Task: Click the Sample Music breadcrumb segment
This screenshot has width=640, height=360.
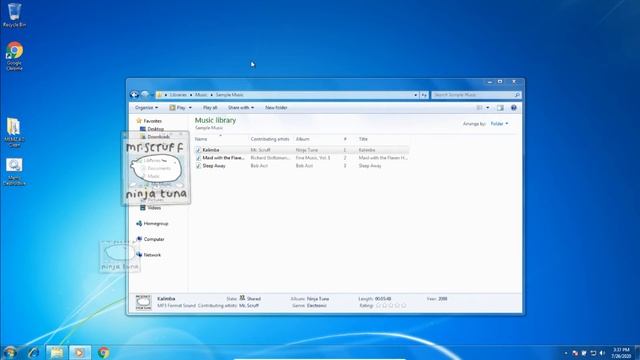Action: (229, 95)
